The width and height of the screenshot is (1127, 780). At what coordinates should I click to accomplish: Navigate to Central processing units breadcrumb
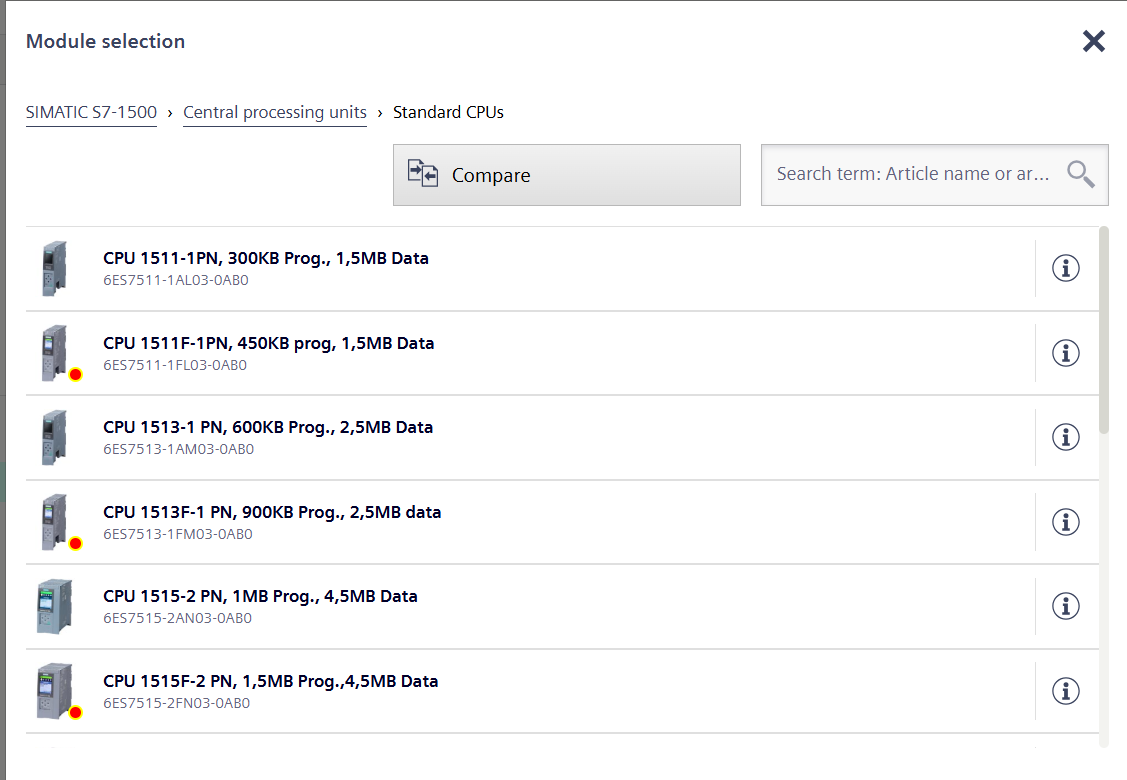(x=275, y=112)
